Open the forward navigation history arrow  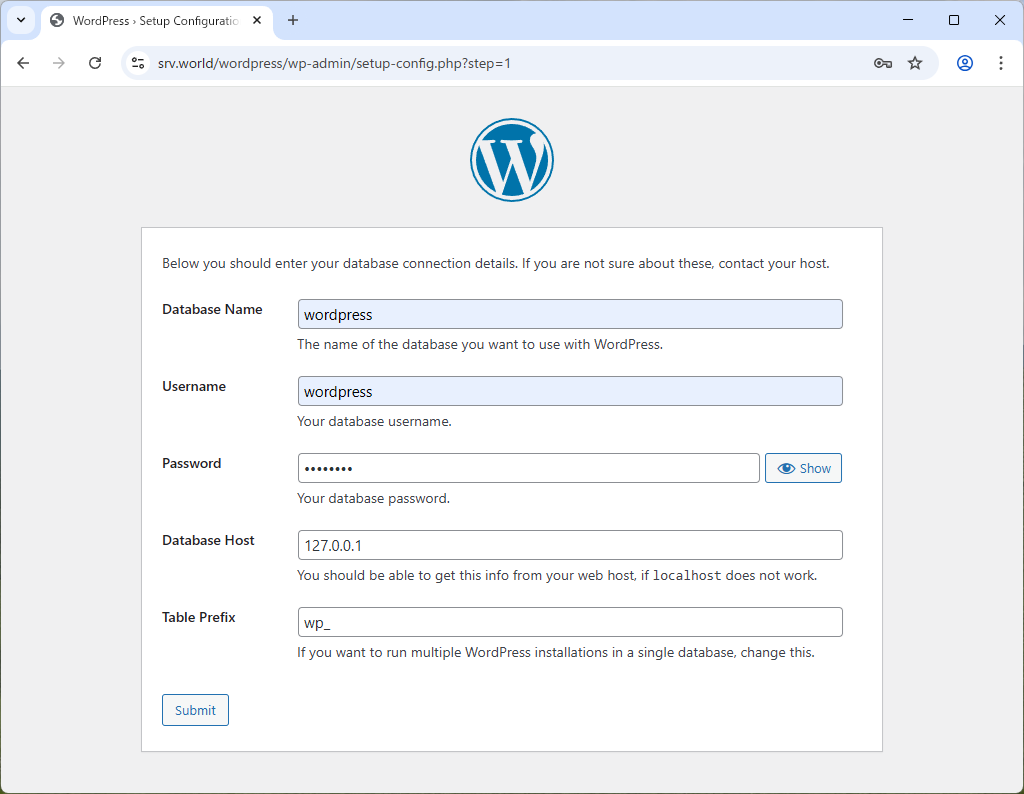[x=58, y=62]
